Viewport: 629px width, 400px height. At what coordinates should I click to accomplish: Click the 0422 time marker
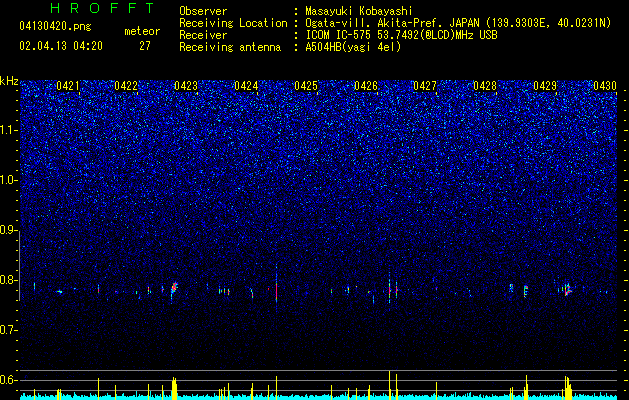coord(126,85)
